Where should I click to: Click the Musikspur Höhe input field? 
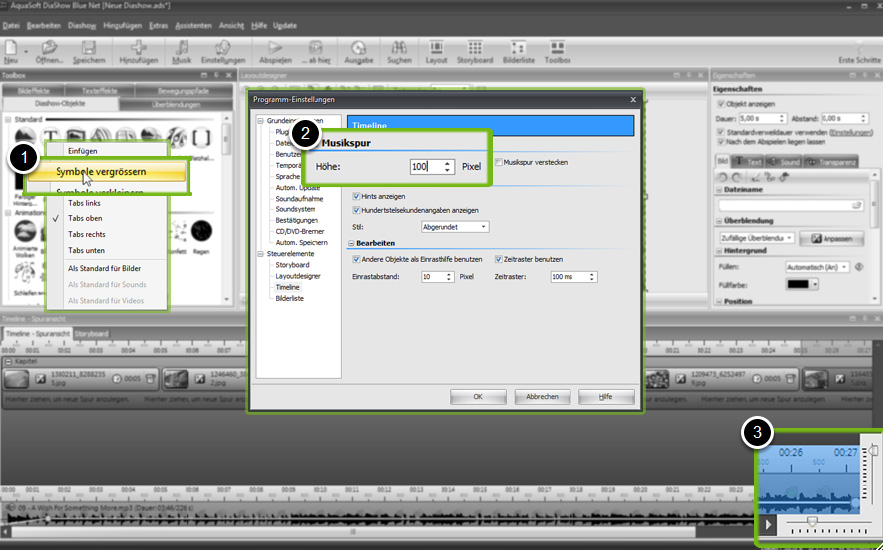[426, 166]
